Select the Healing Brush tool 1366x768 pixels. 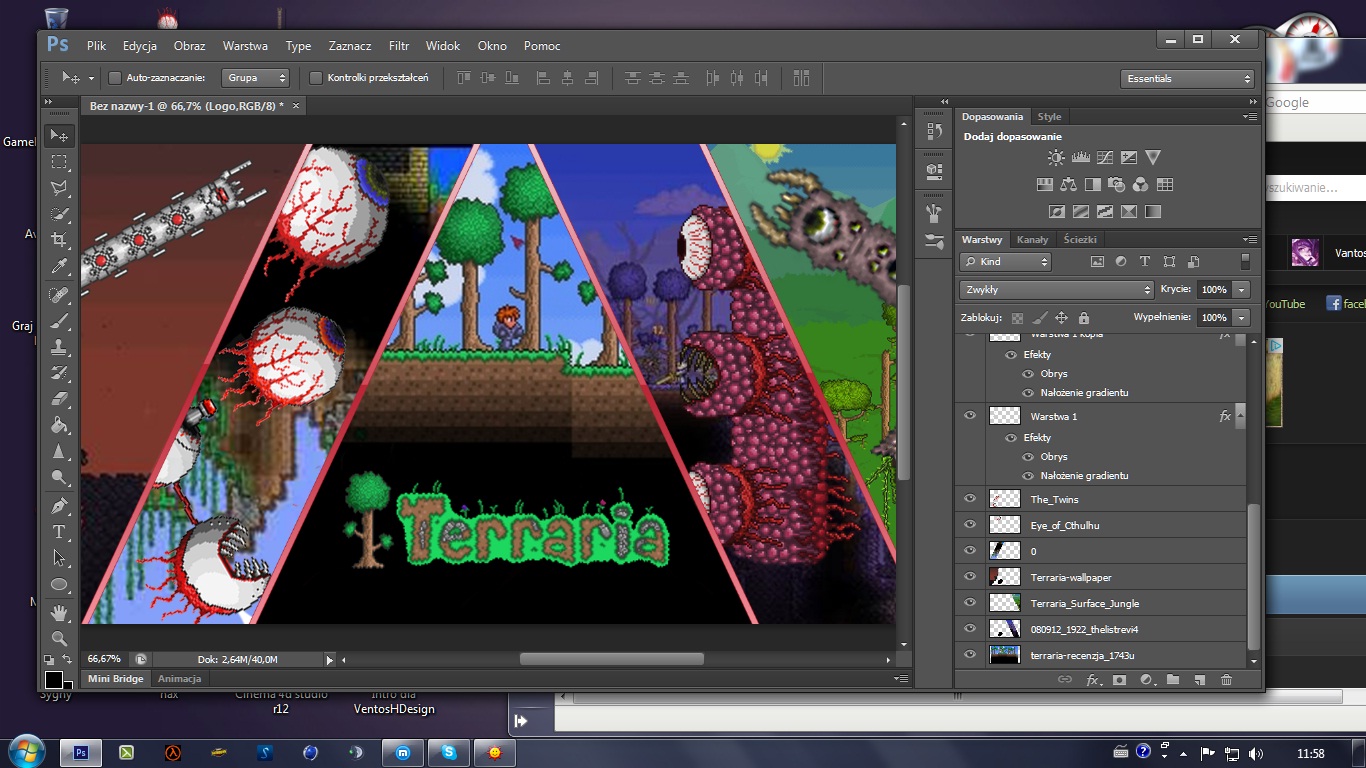pos(60,295)
